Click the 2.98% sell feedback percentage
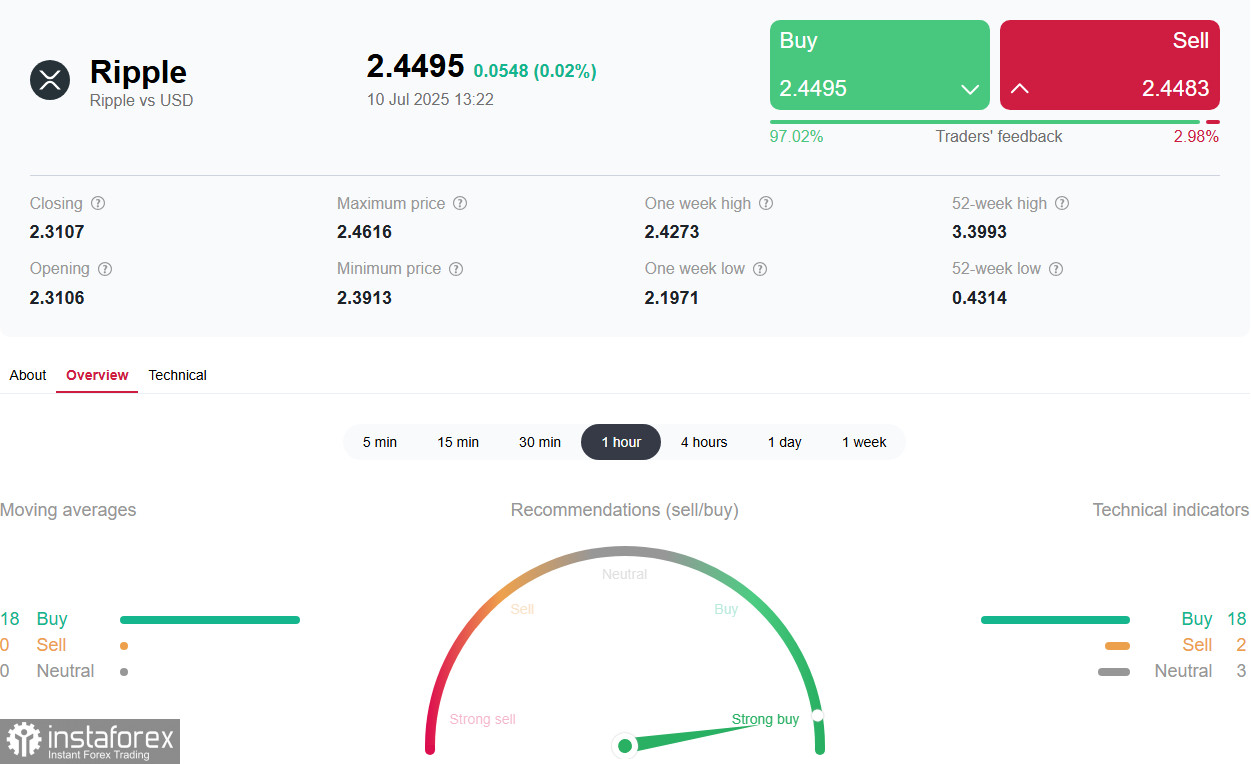Screen dimensions: 1251x764 point(1196,137)
